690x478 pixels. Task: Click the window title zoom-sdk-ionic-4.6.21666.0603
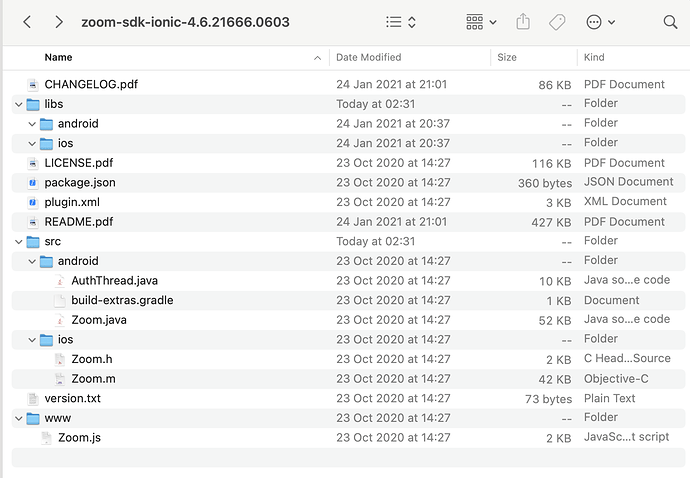(185, 22)
